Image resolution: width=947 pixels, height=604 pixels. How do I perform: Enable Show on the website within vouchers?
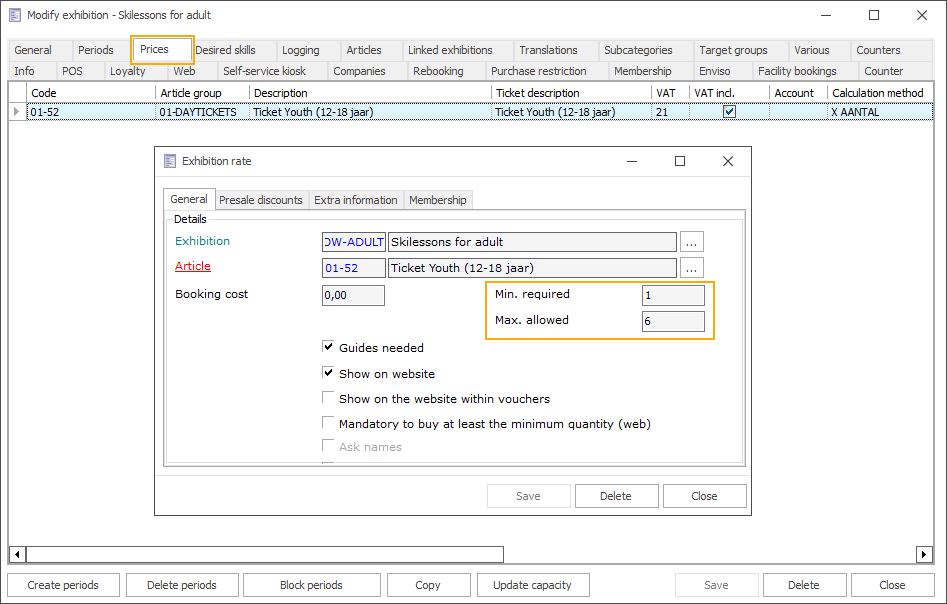pyautogui.click(x=328, y=398)
